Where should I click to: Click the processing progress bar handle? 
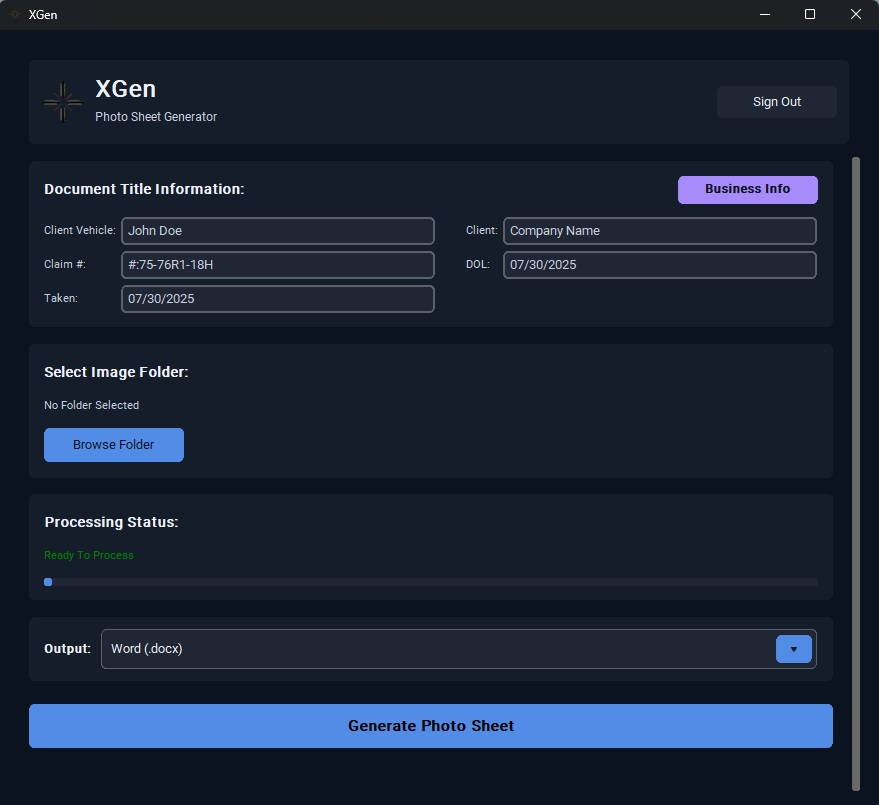[47, 581]
